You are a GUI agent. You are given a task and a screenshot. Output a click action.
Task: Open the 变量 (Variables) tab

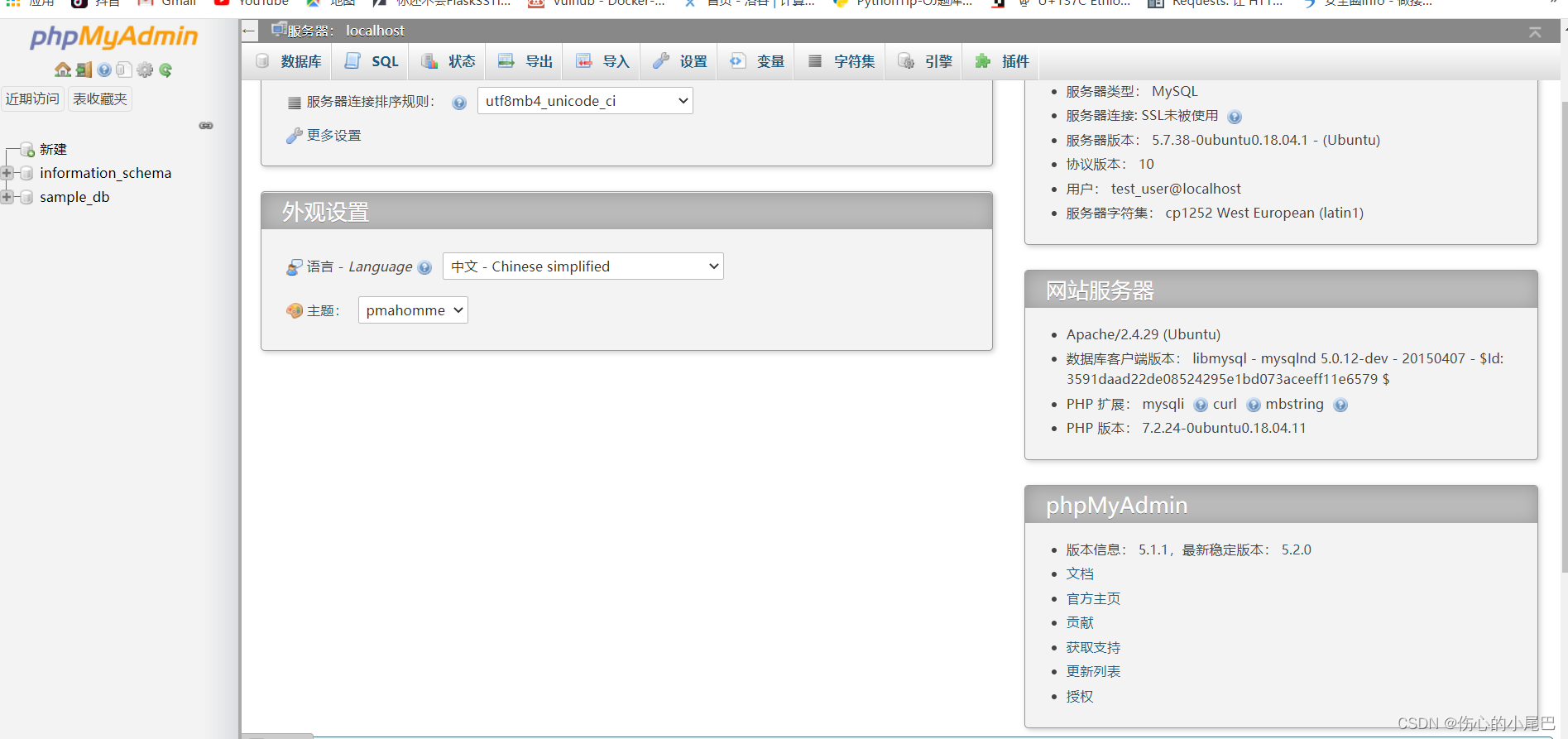[x=756, y=61]
